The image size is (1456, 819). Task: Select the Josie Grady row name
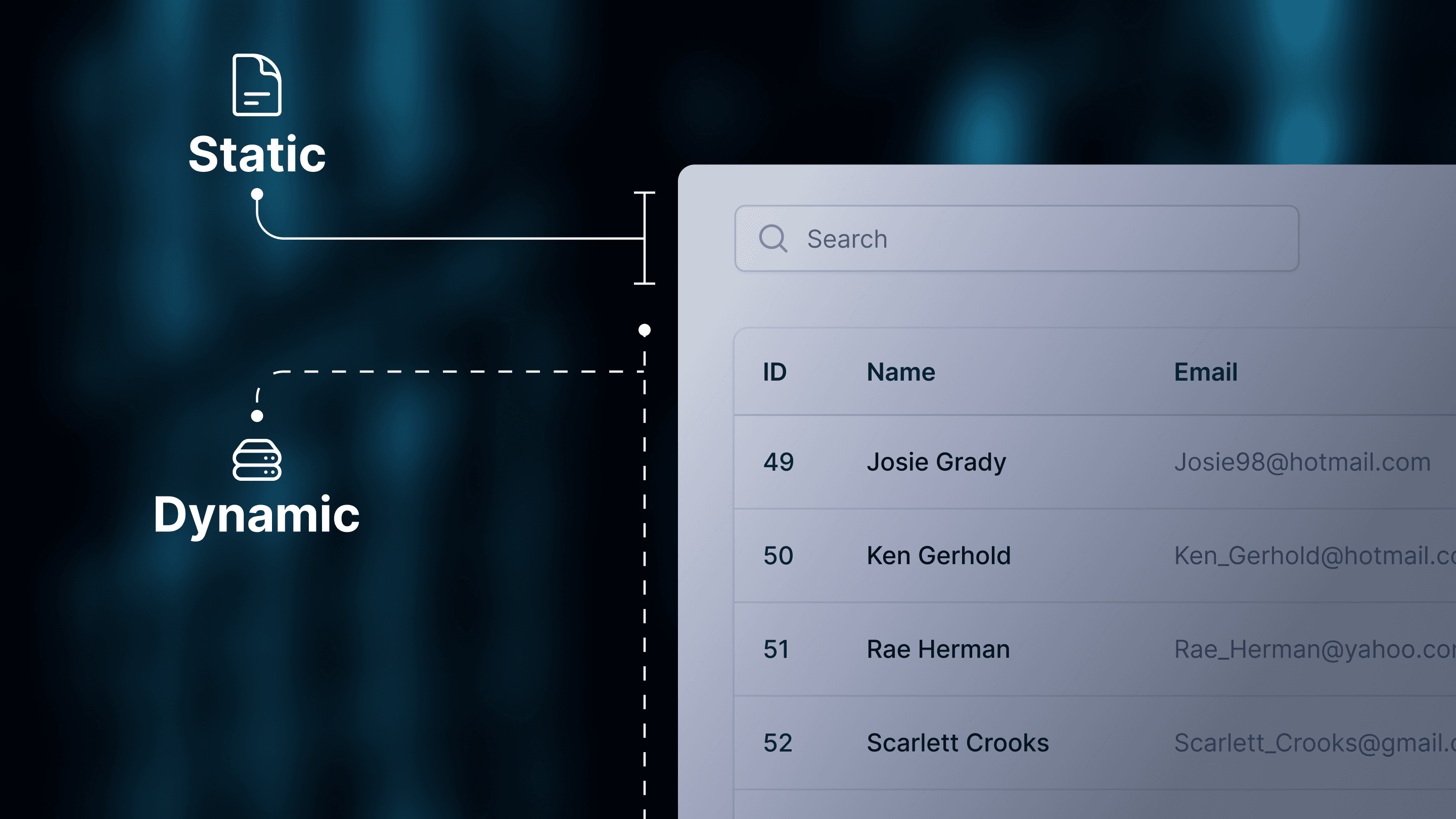(937, 463)
